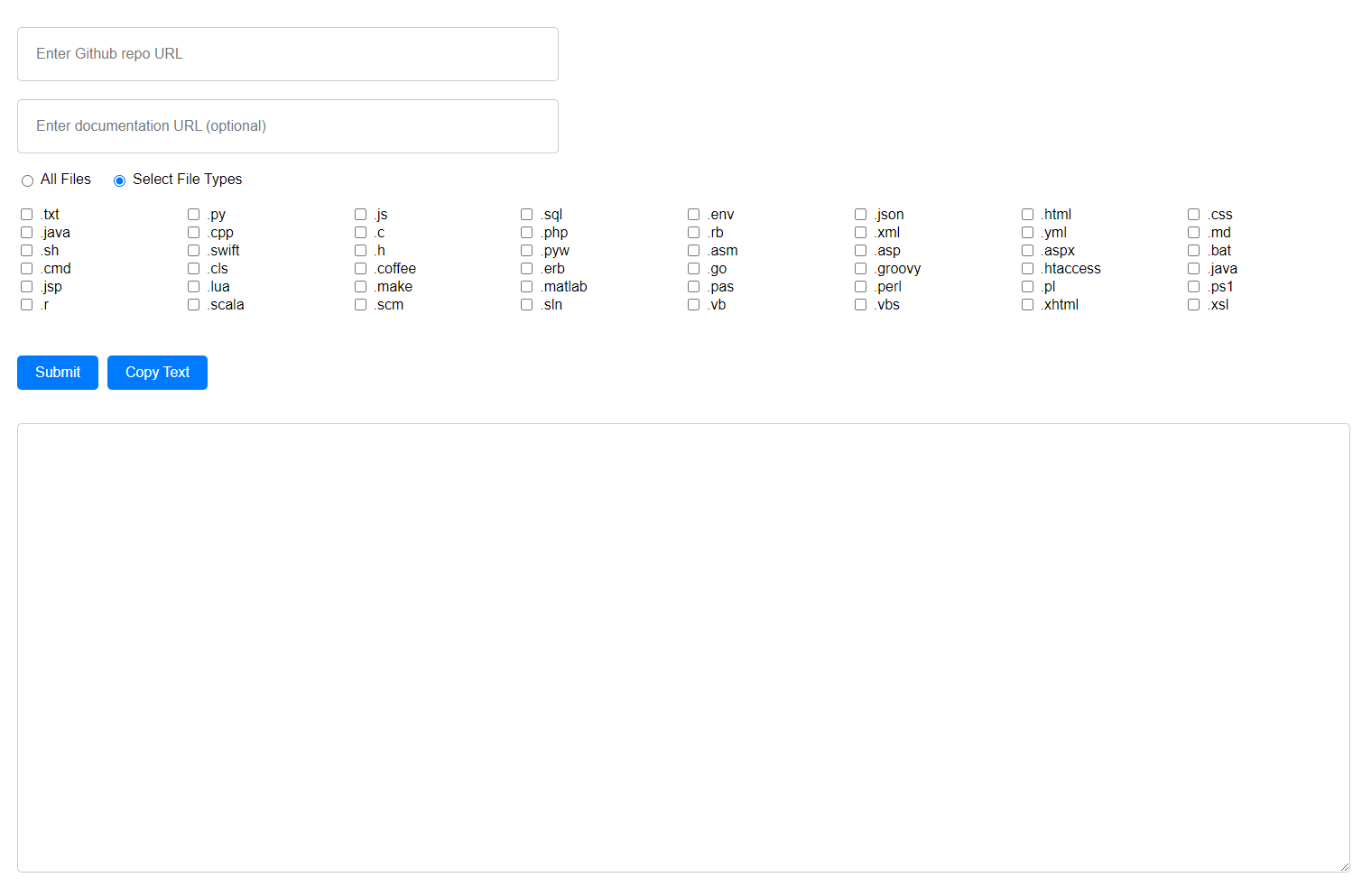Select the All Files radio button
The image size is (1362, 896).
click(x=27, y=180)
